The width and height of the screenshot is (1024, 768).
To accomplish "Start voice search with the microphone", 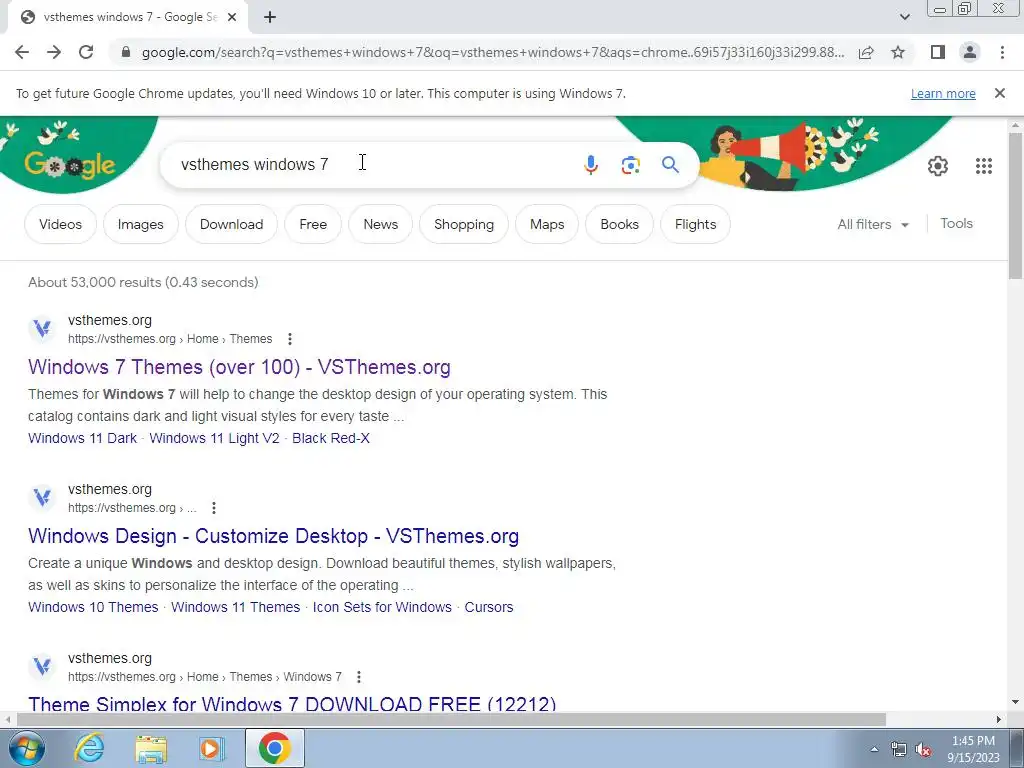I will pos(590,165).
